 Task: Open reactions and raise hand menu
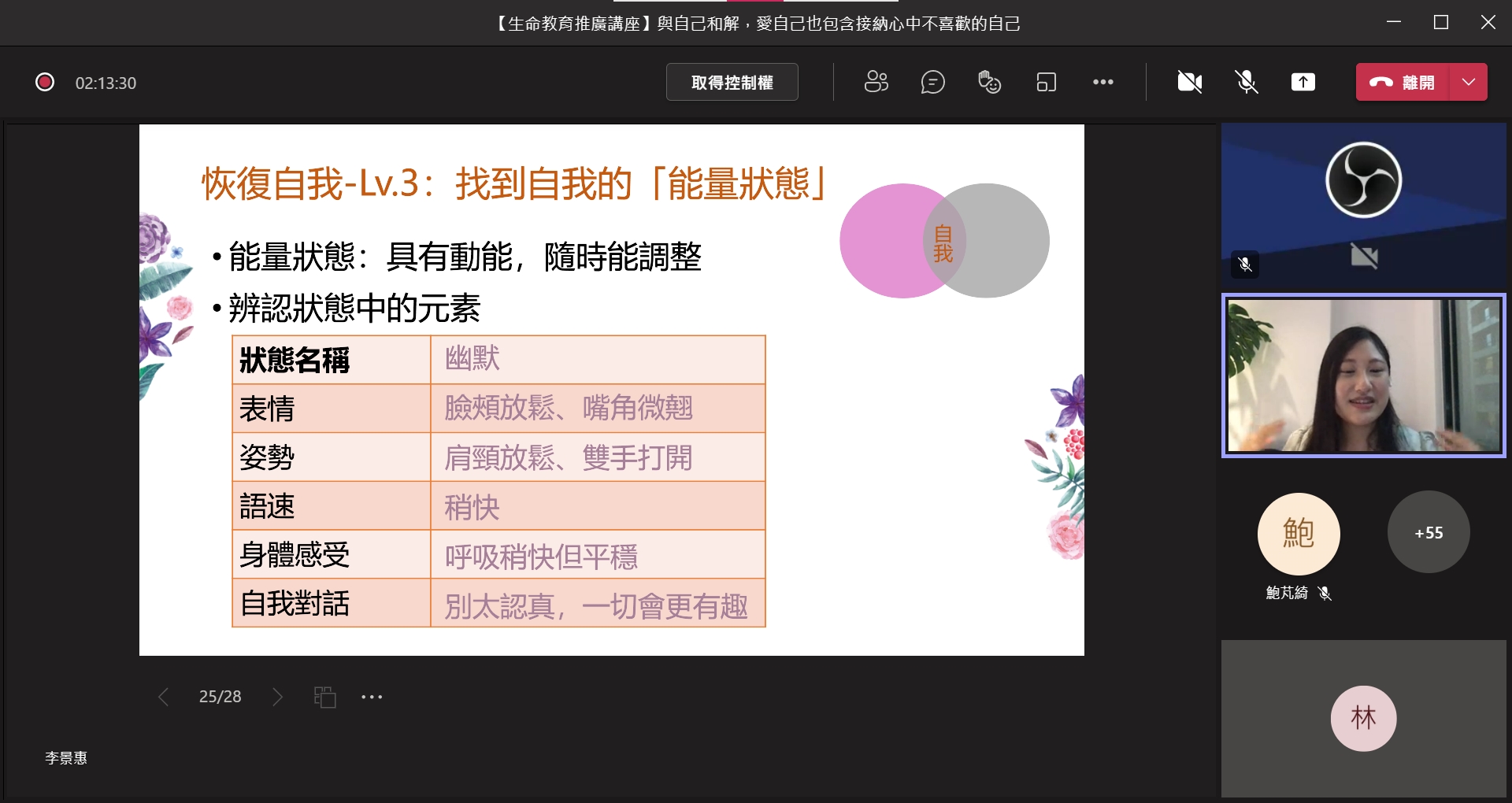pos(989,82)
